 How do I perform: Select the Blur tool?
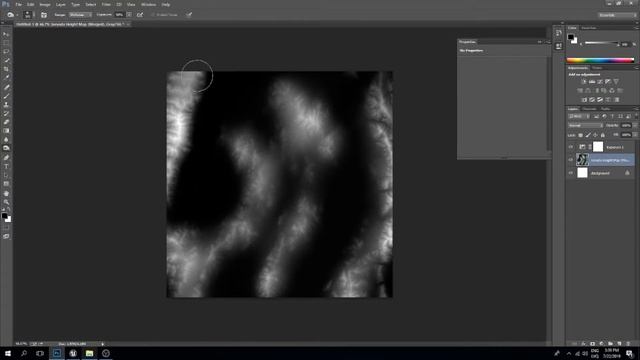[6, 140]
